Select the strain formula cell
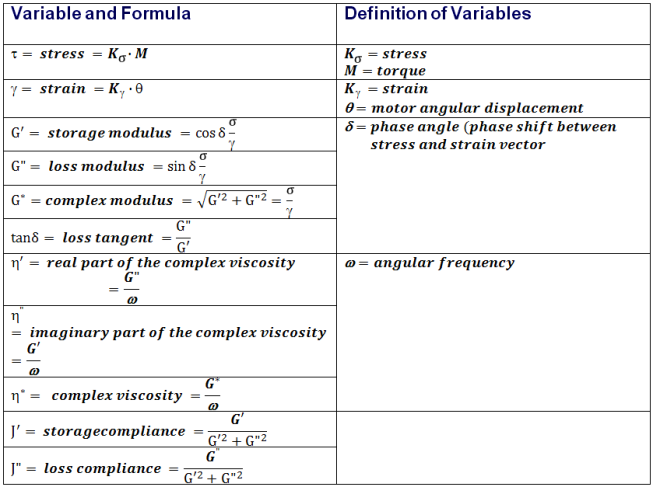 tap(170, 98)
